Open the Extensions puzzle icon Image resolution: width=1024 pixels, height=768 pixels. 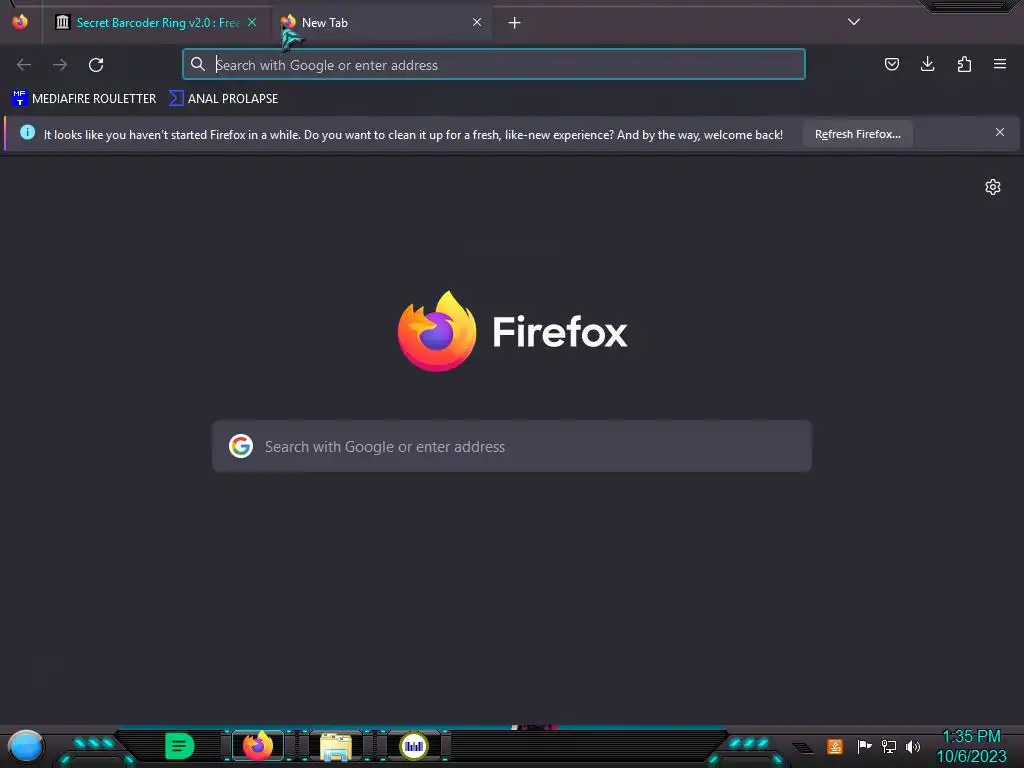pos(964,64)
